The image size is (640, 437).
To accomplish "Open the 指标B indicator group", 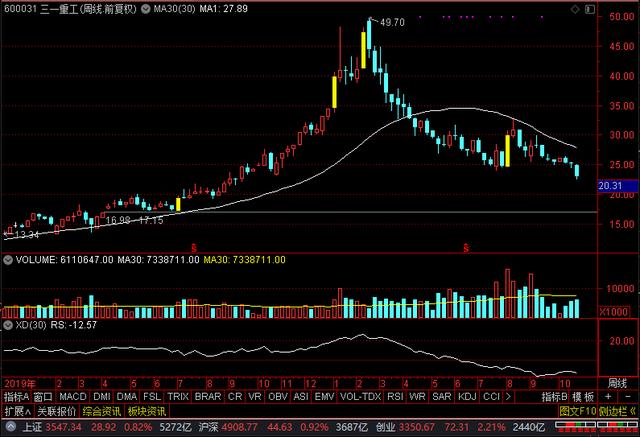I will pos(555,397).
